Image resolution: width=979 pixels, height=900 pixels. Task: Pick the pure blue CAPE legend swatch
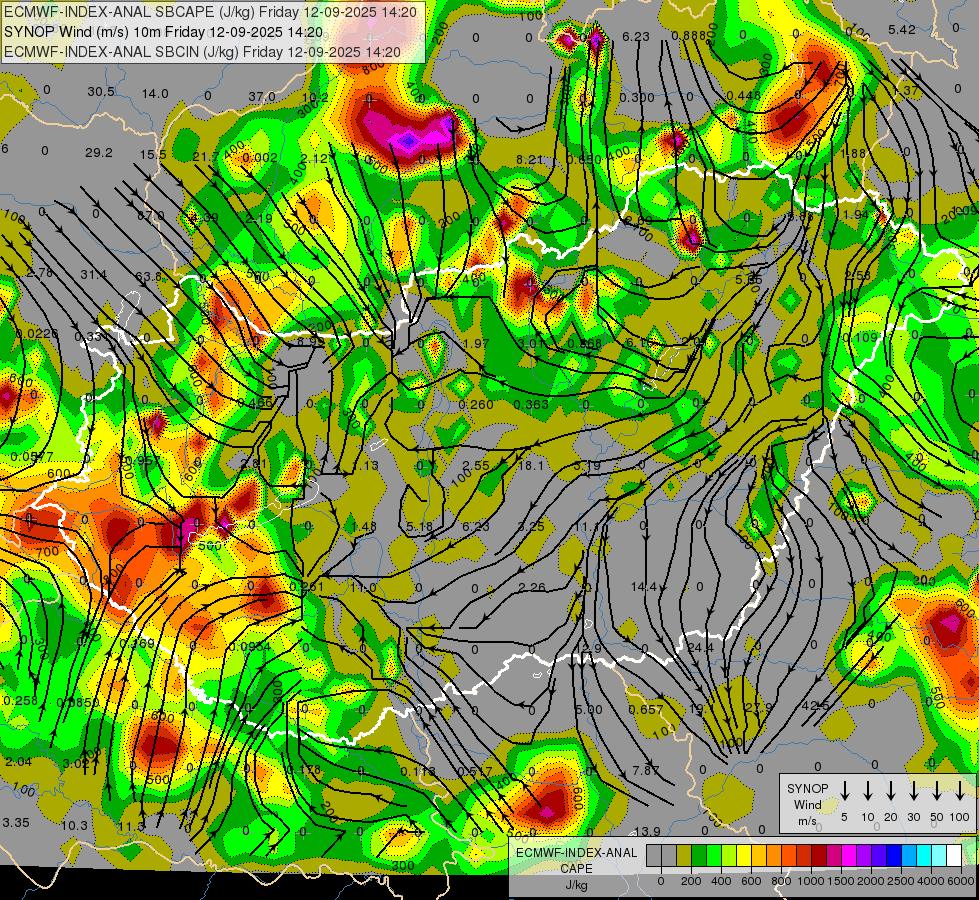(x=893, y=855)
